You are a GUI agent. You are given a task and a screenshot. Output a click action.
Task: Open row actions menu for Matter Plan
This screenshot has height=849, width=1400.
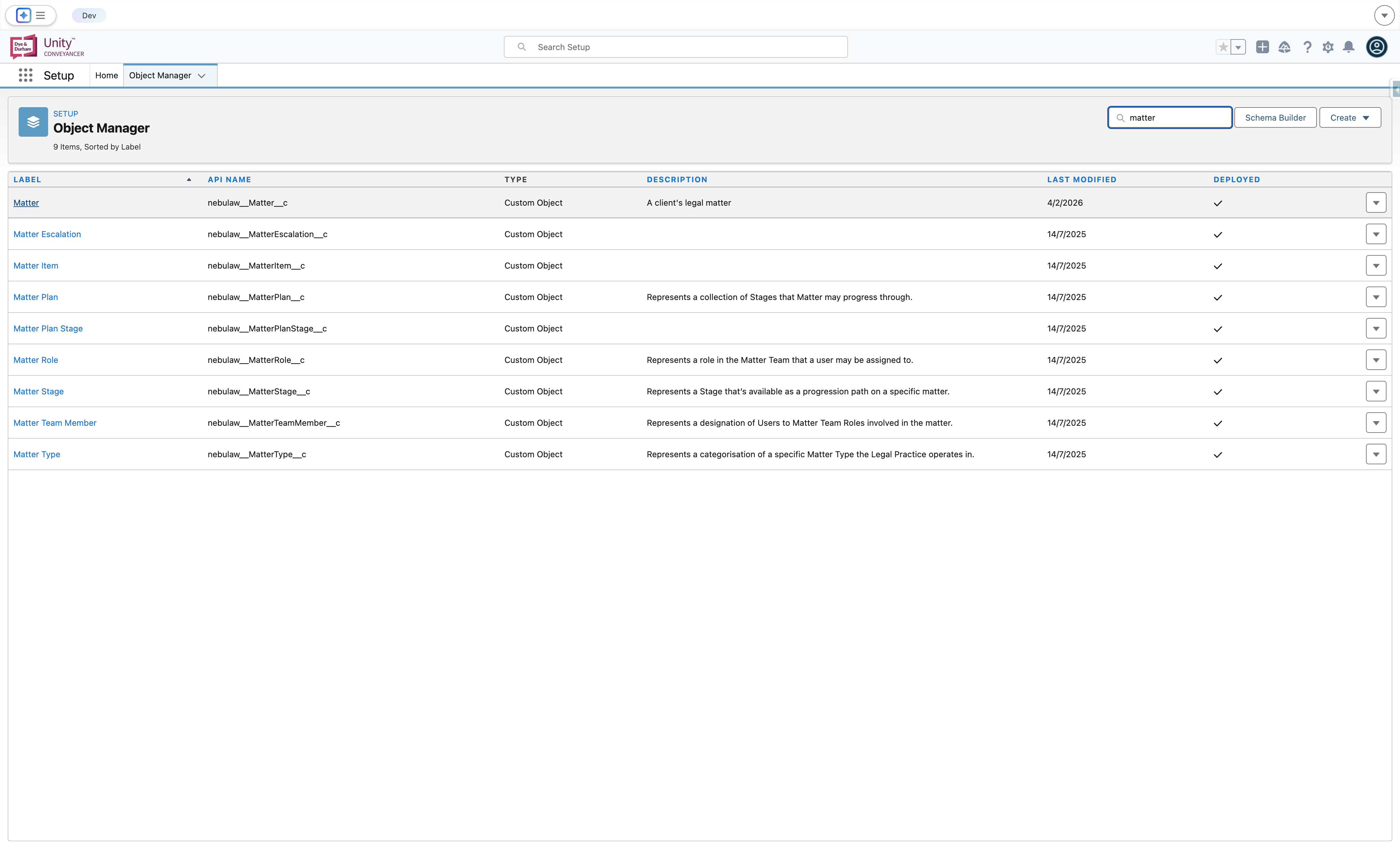[1376, 297]
